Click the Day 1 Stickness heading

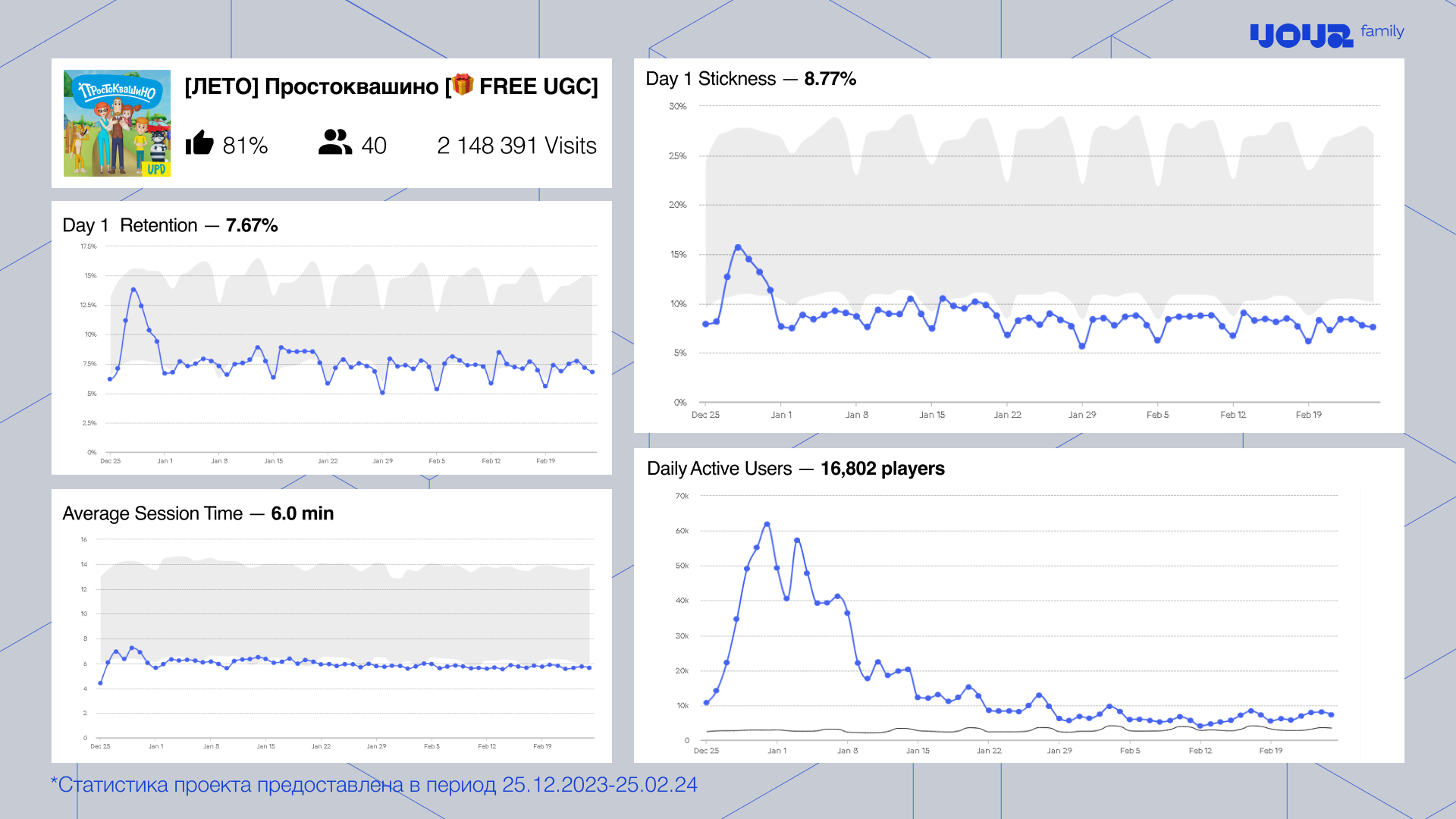(x=711, y=79)
